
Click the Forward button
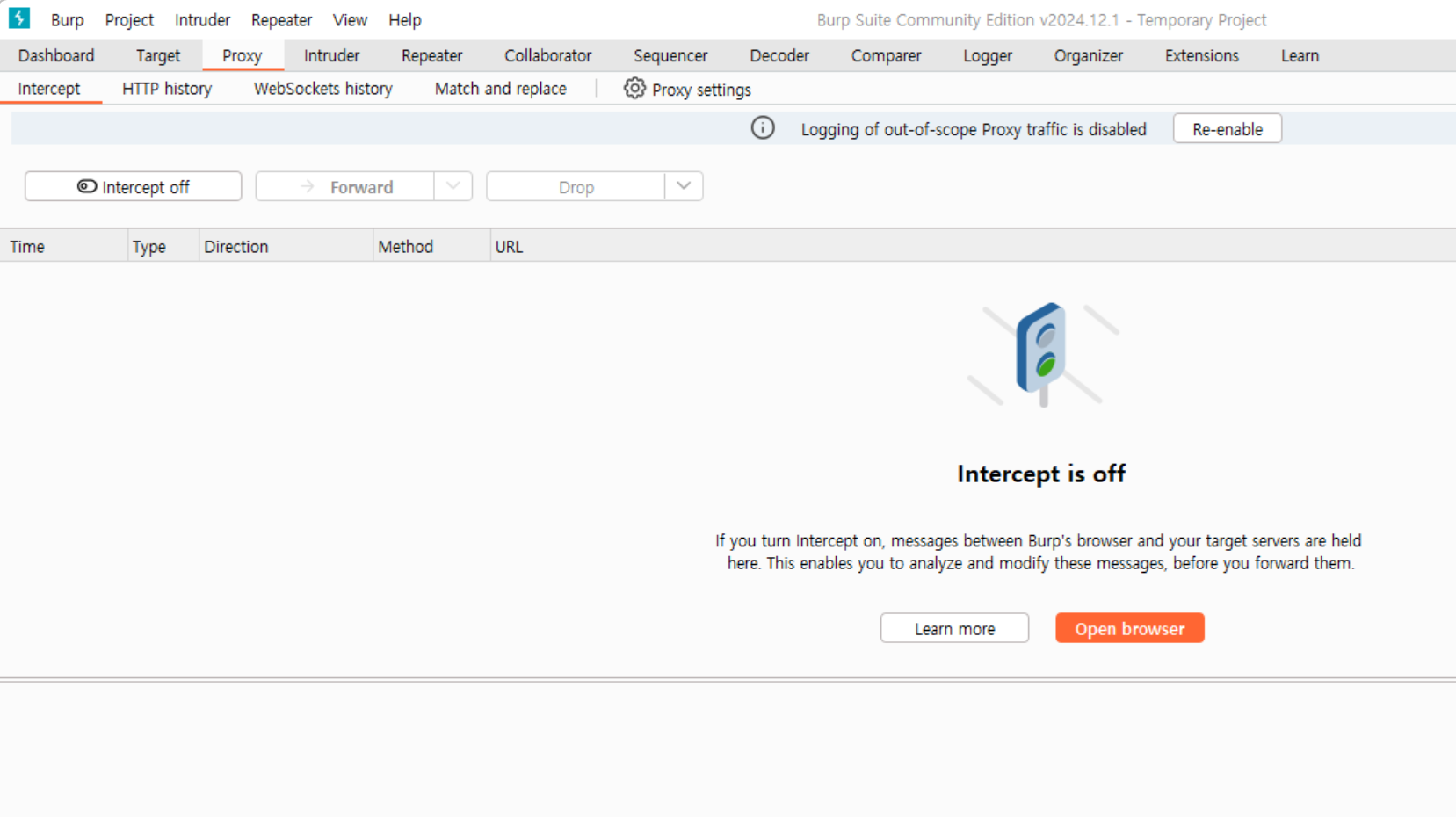tap(345, 186)
